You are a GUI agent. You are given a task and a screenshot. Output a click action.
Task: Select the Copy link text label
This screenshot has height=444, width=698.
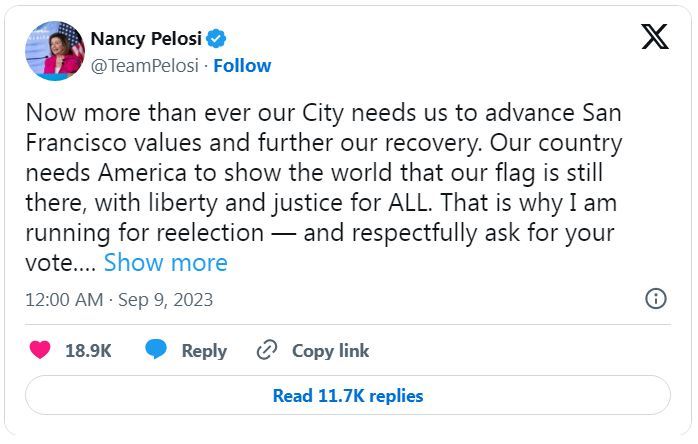[330, 351]
